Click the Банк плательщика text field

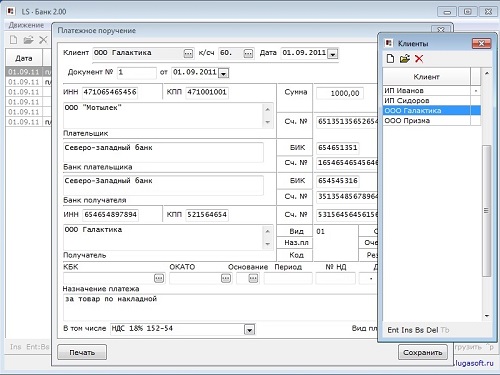(x=163, y=152)
